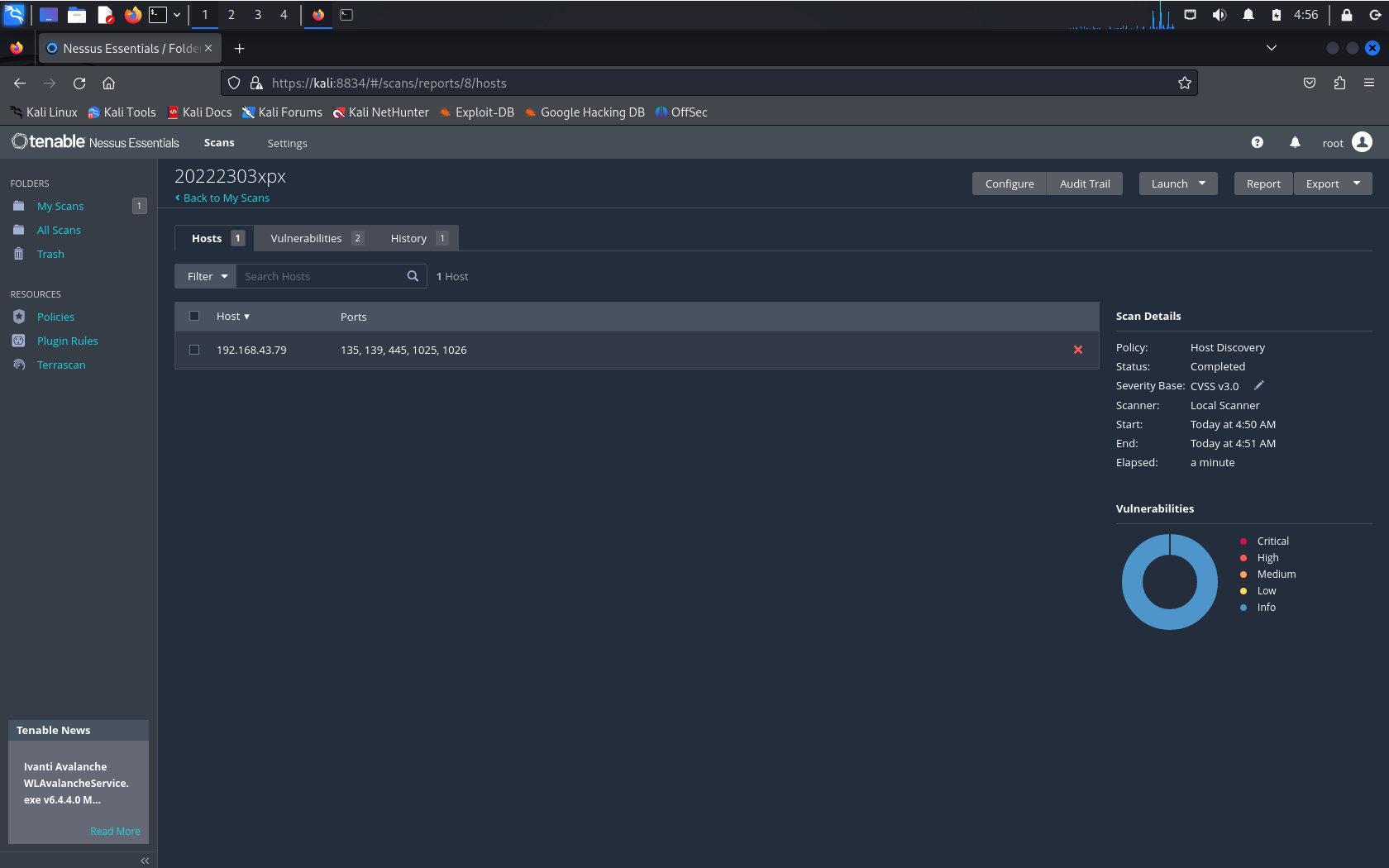
Task: Click the Medium legend orange dot
Action: coord(1243,575)
